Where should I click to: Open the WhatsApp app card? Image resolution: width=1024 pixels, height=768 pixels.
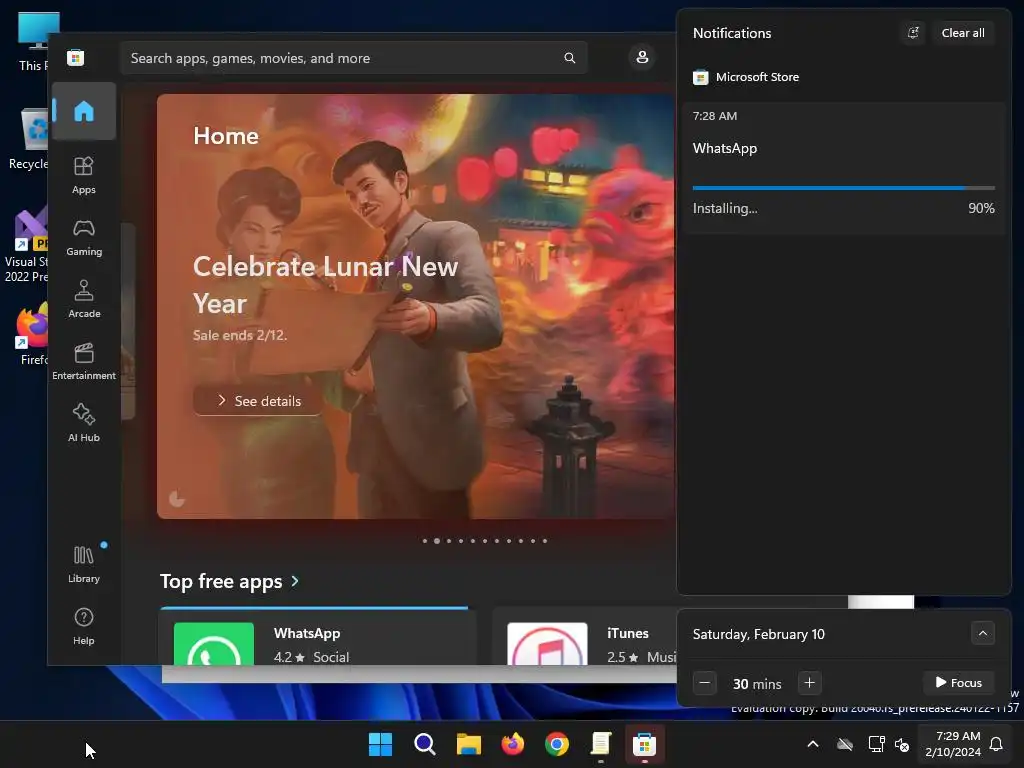coord(318,637)
